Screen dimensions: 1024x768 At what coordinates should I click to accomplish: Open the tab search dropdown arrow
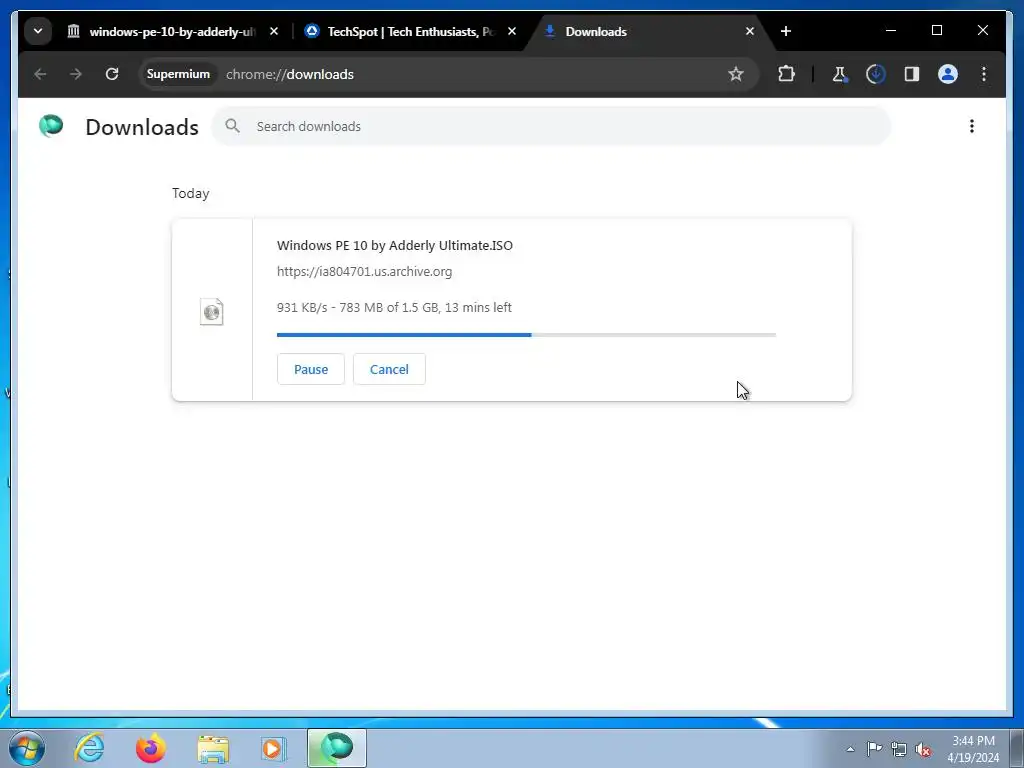click(38, 31)
